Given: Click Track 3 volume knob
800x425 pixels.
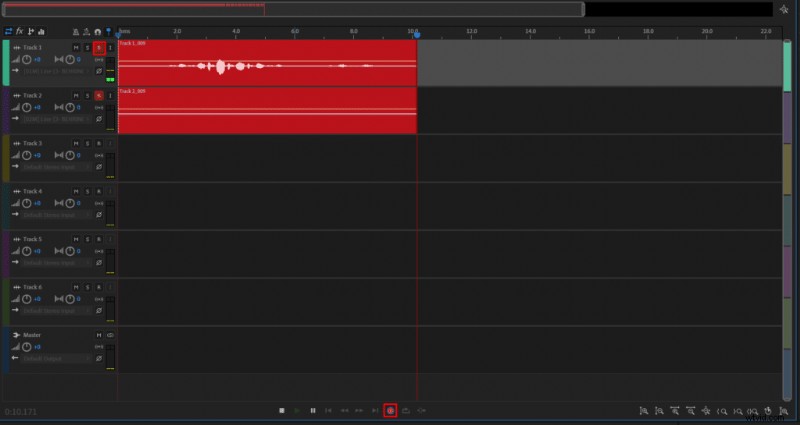Looking at the screenshot, I should pyautogui.click(x=27, y=156).
